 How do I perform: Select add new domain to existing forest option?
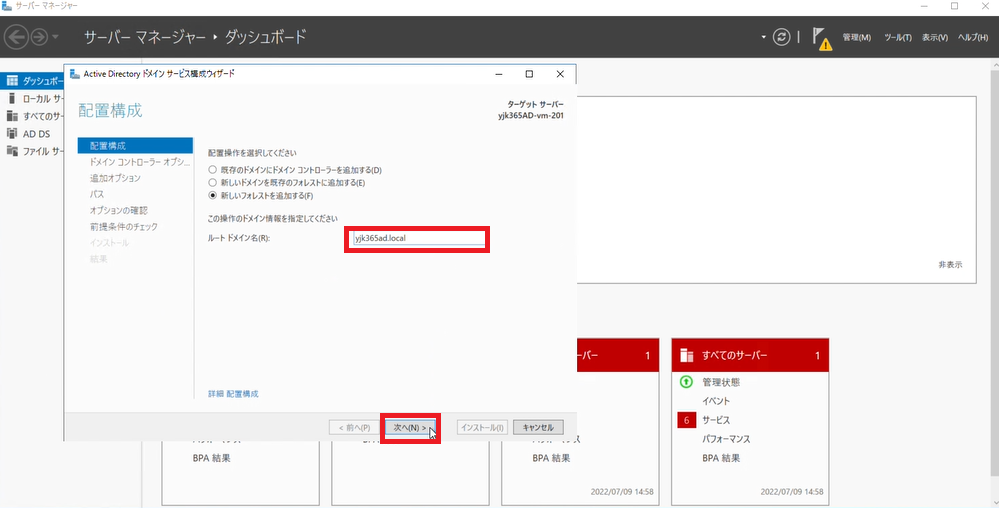[213, 183]
